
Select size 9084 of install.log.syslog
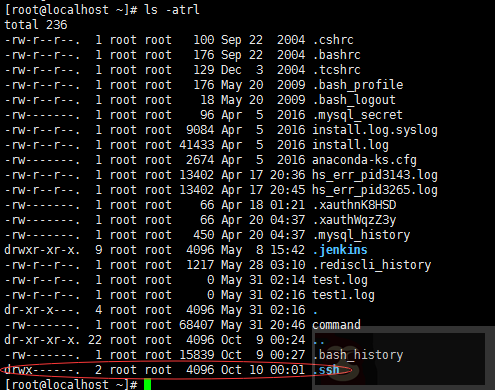(x=200, y=130)
